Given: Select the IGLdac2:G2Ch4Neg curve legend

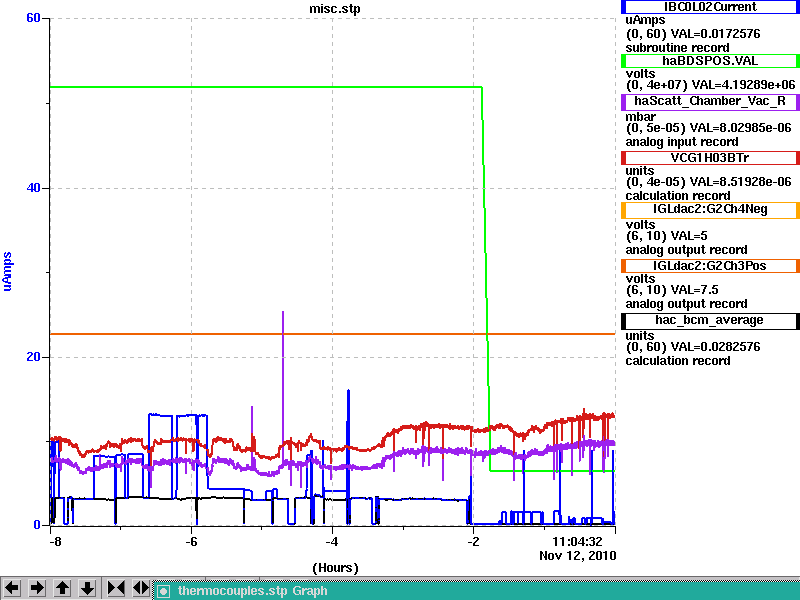Looking at the screenshot, I should click(710, 210).
